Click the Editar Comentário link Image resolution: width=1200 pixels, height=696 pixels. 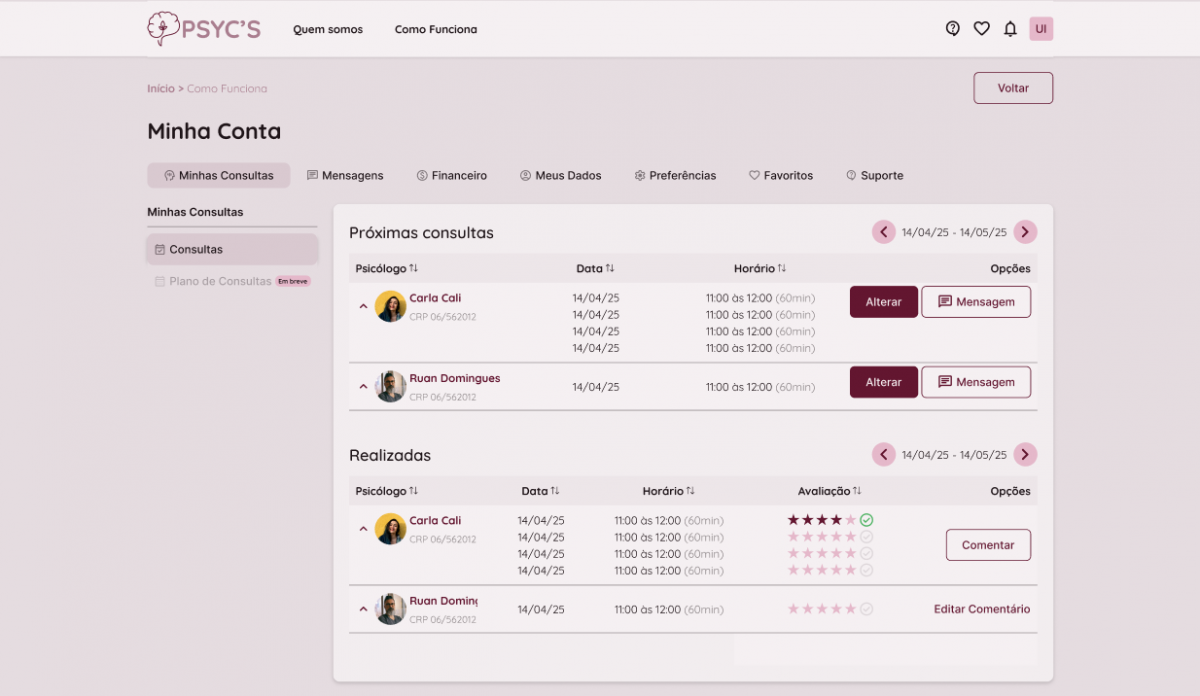click(x=981, y=609)
